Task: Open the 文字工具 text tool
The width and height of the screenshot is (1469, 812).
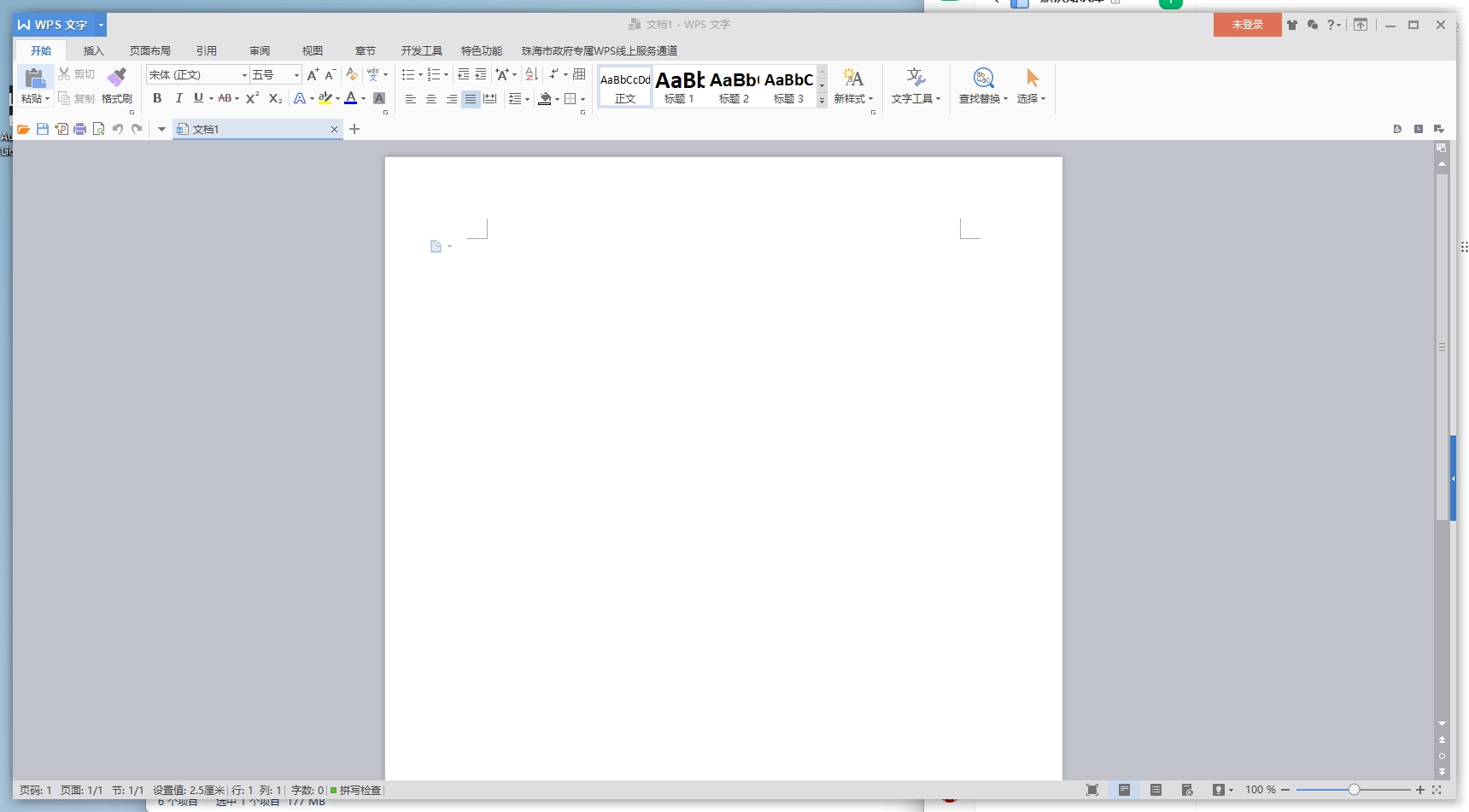Action: point(915,87)
